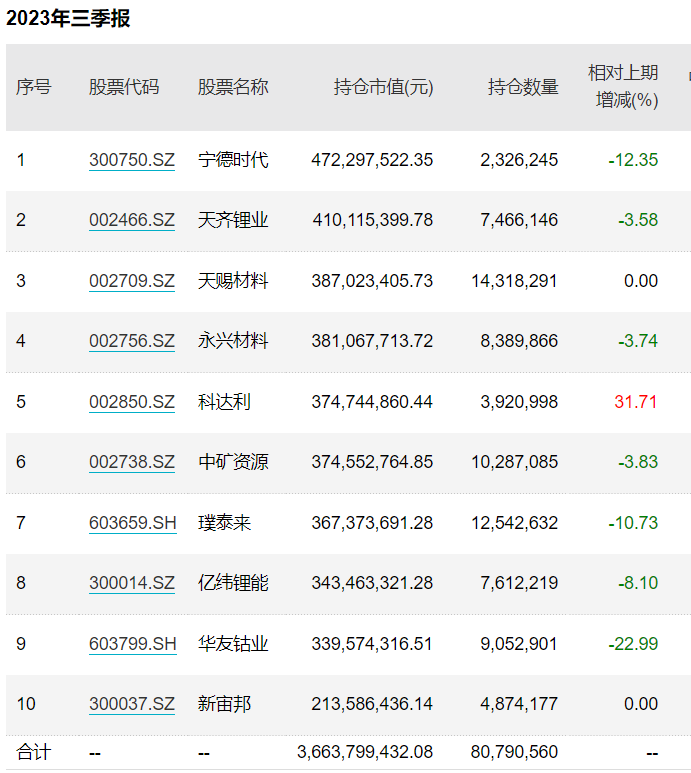691x773 pixels.
Task: Click holding quantity 7,466,146
Action: click(519, 220)
